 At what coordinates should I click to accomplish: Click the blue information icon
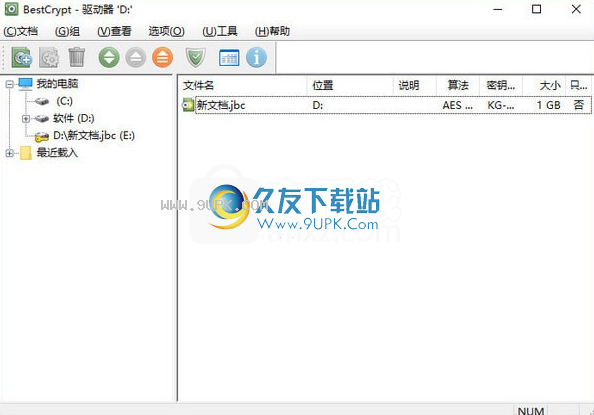click(256, 58)
